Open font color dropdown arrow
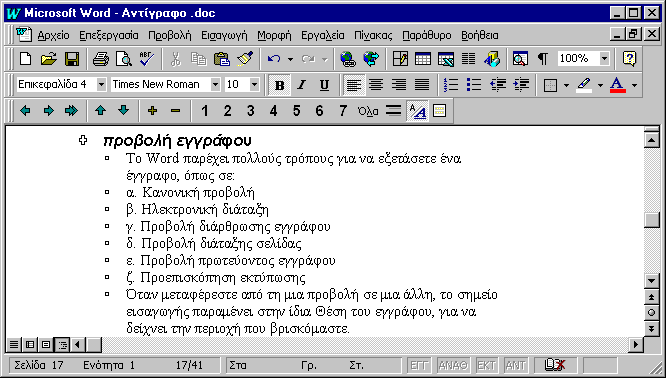This screenshot has height=378, width=666. click(634, 85)
